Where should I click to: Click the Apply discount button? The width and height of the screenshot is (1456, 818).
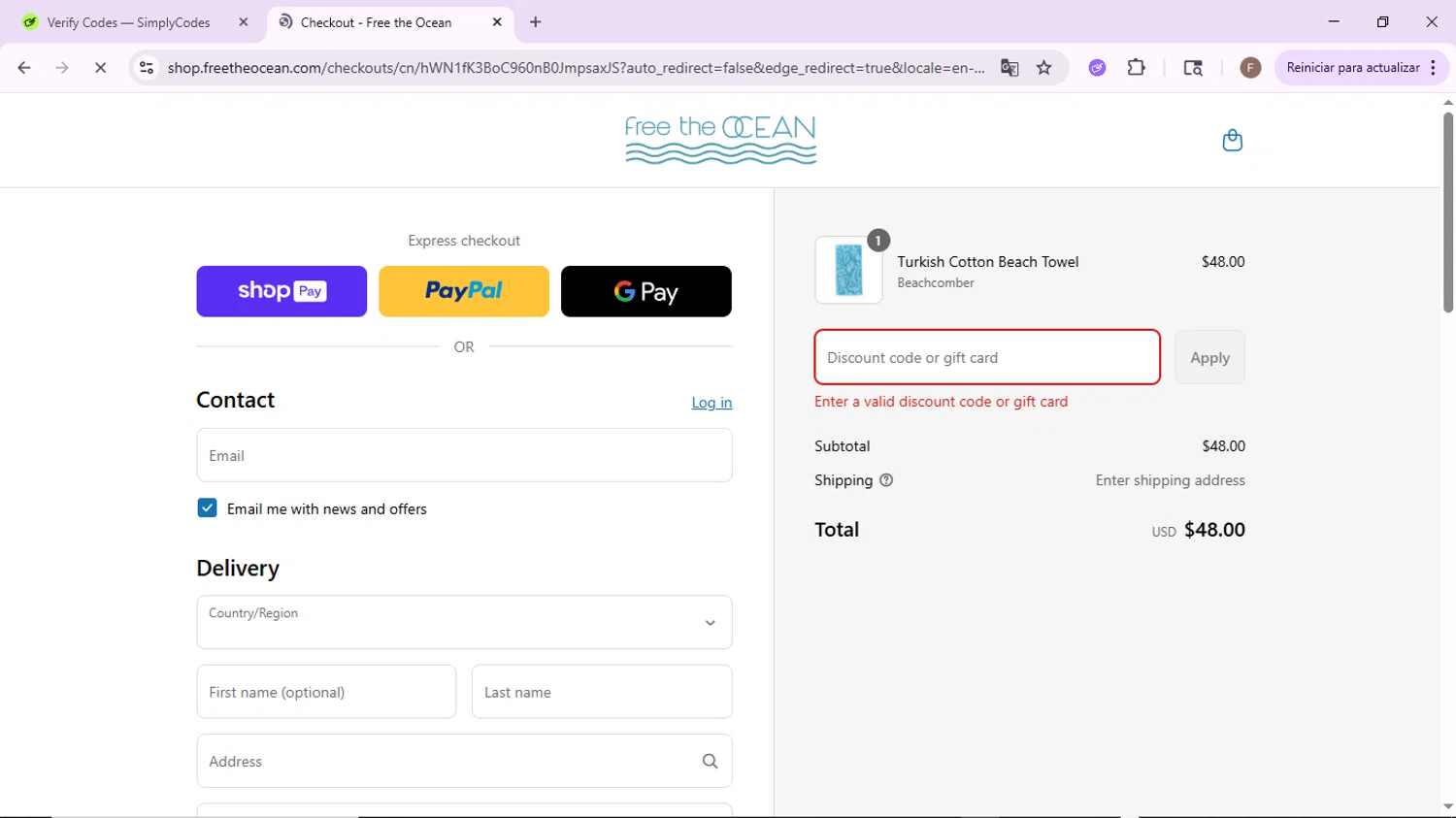tap(1209, 357)
